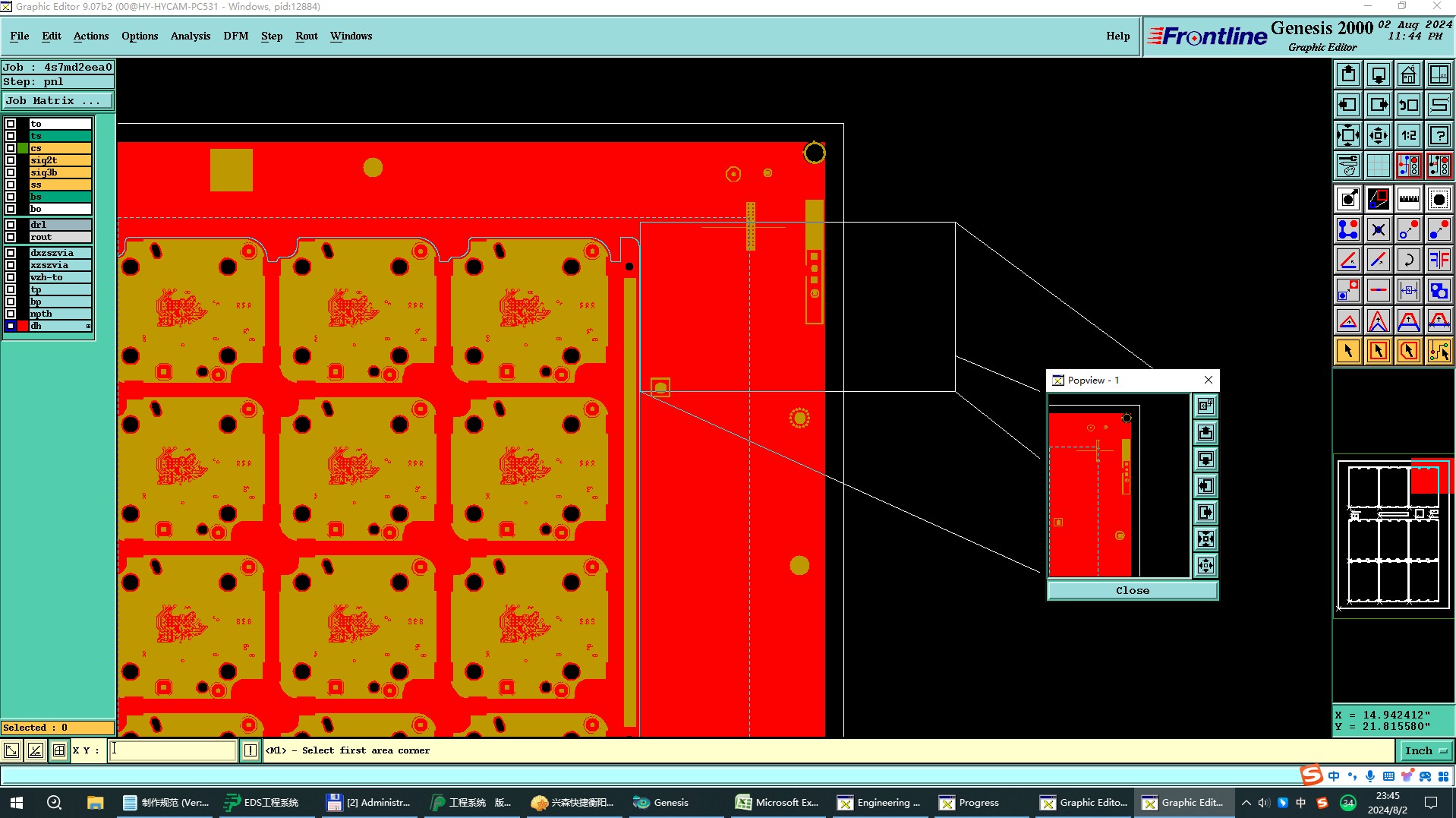Open the Windows Start menu
The width and height of the screenshot is (1456, 818).
click(16, 802)
